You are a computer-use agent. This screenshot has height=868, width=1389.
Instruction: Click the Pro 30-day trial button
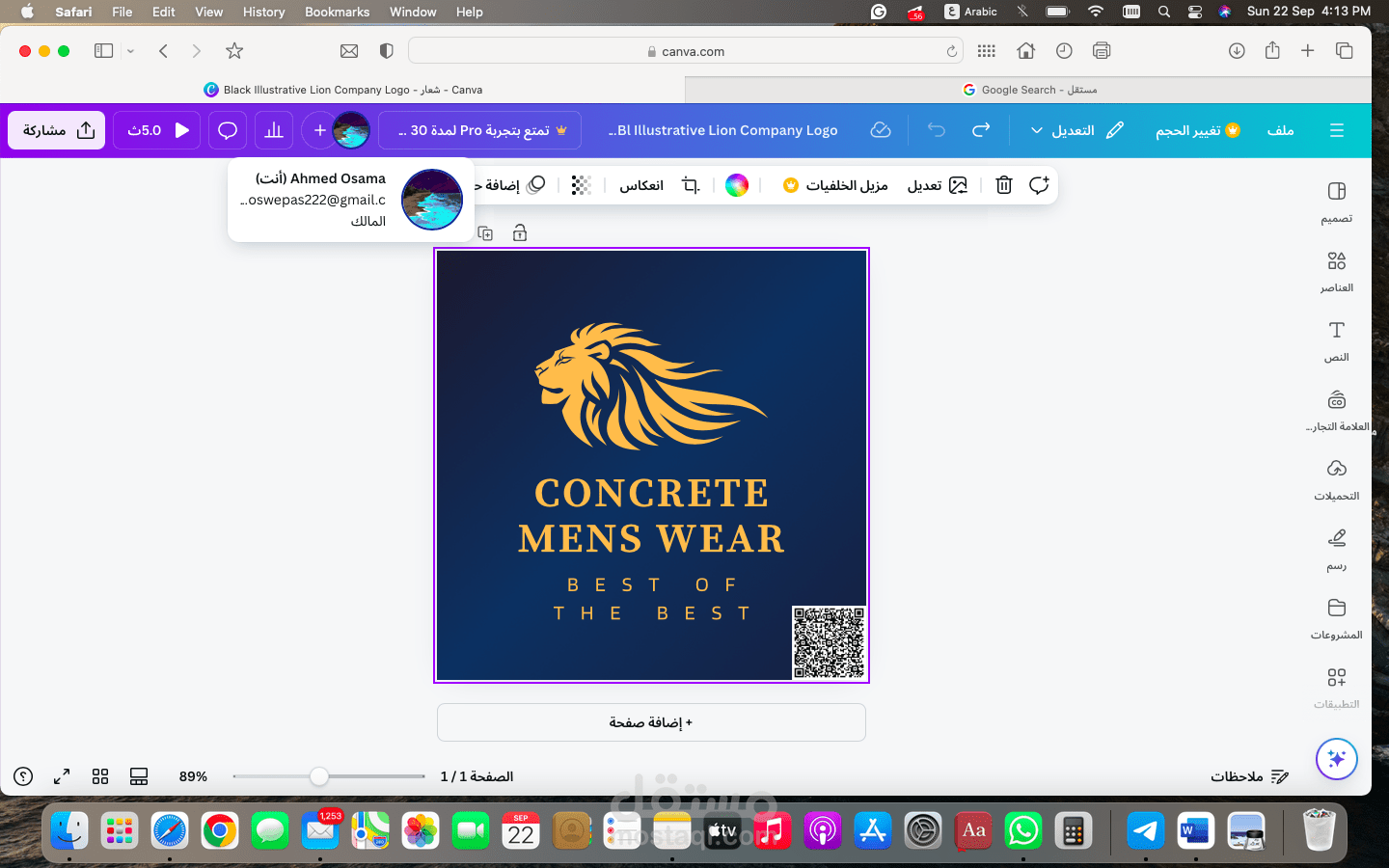pos(480,130)
